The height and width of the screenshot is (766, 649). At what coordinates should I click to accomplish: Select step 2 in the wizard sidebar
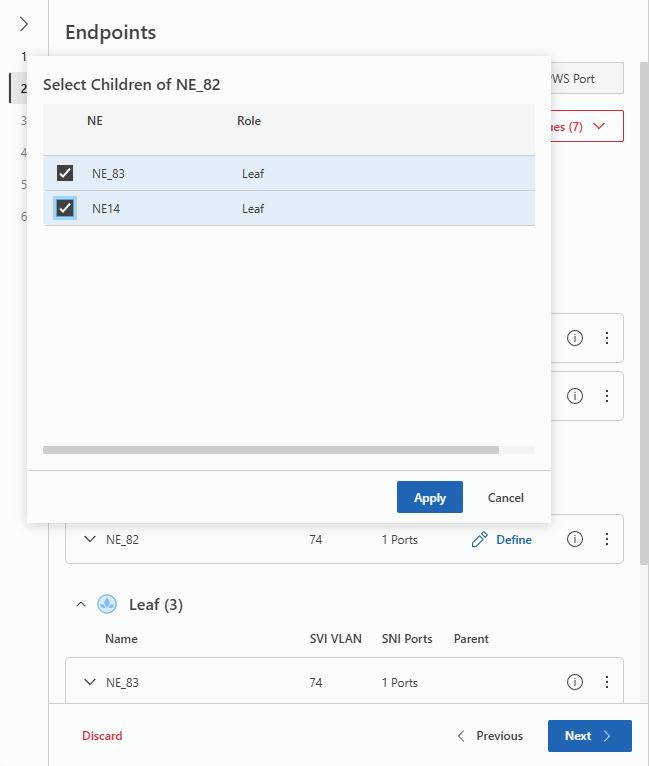point(24,88)
